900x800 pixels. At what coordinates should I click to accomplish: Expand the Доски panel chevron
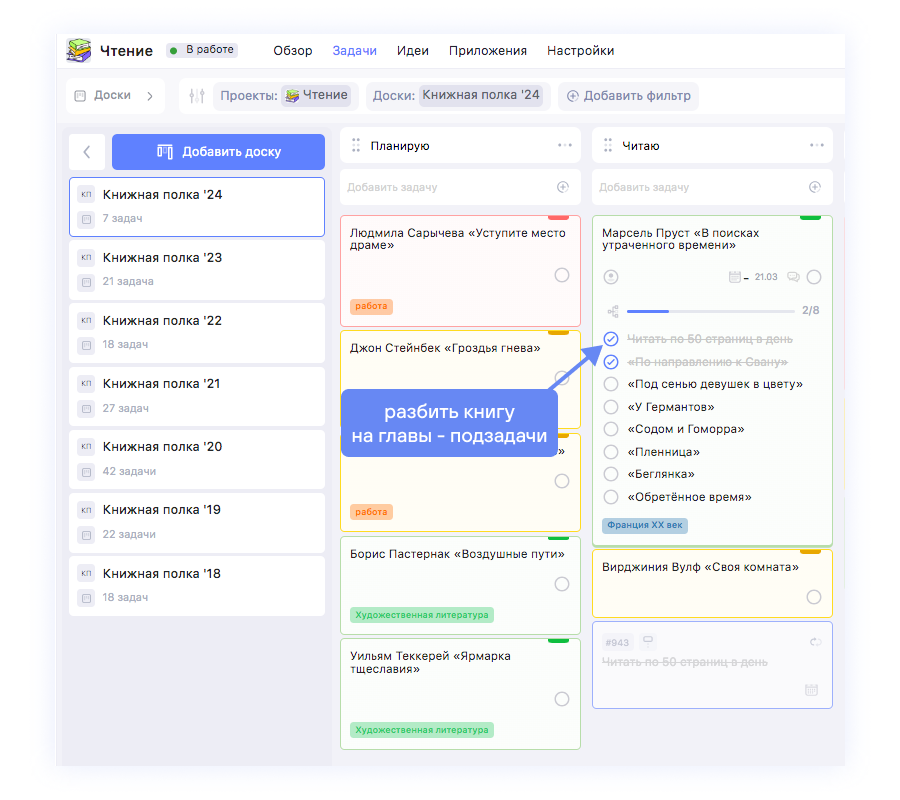click(x=150, y=96)
